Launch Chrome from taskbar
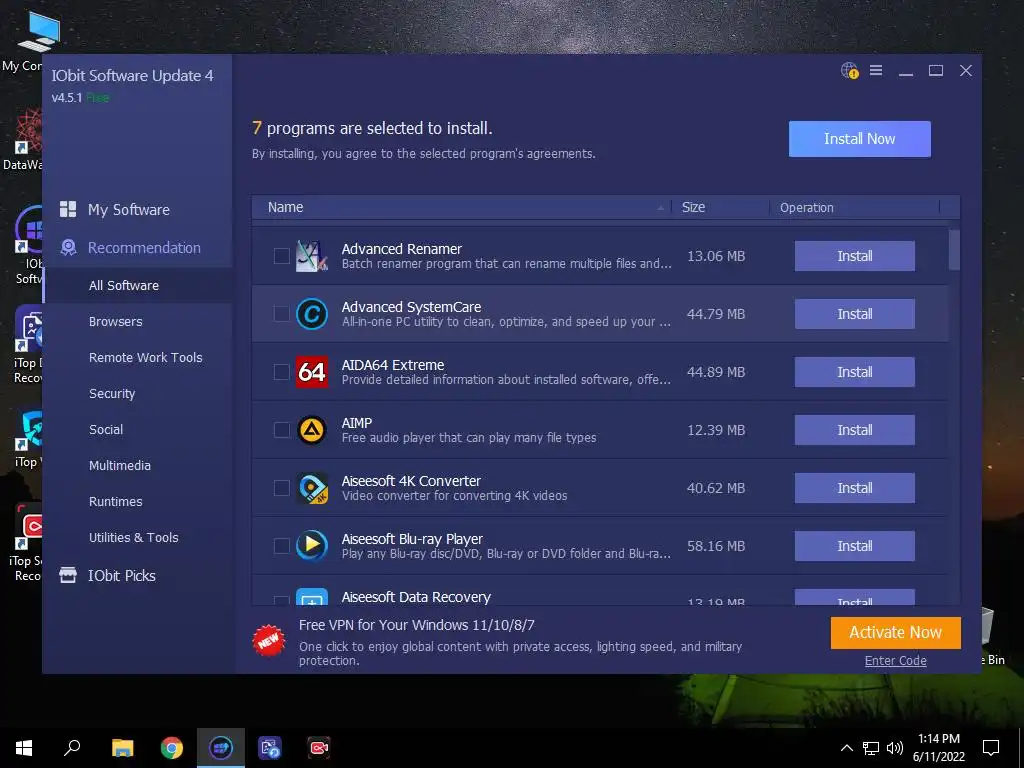The height and width of the screenshot is (768, 1024). point(172,748)
